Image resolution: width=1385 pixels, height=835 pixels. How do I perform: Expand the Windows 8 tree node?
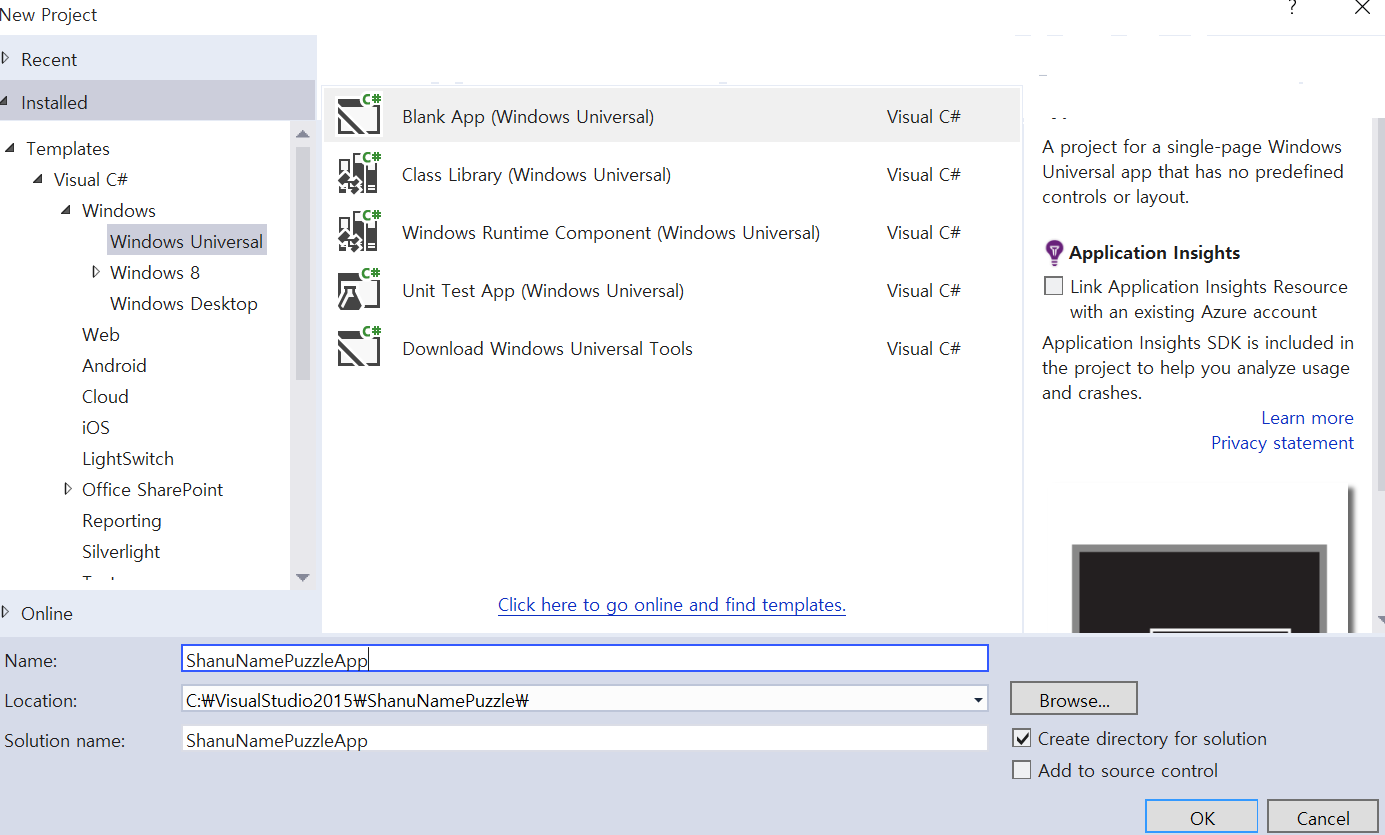pos(96,271)
